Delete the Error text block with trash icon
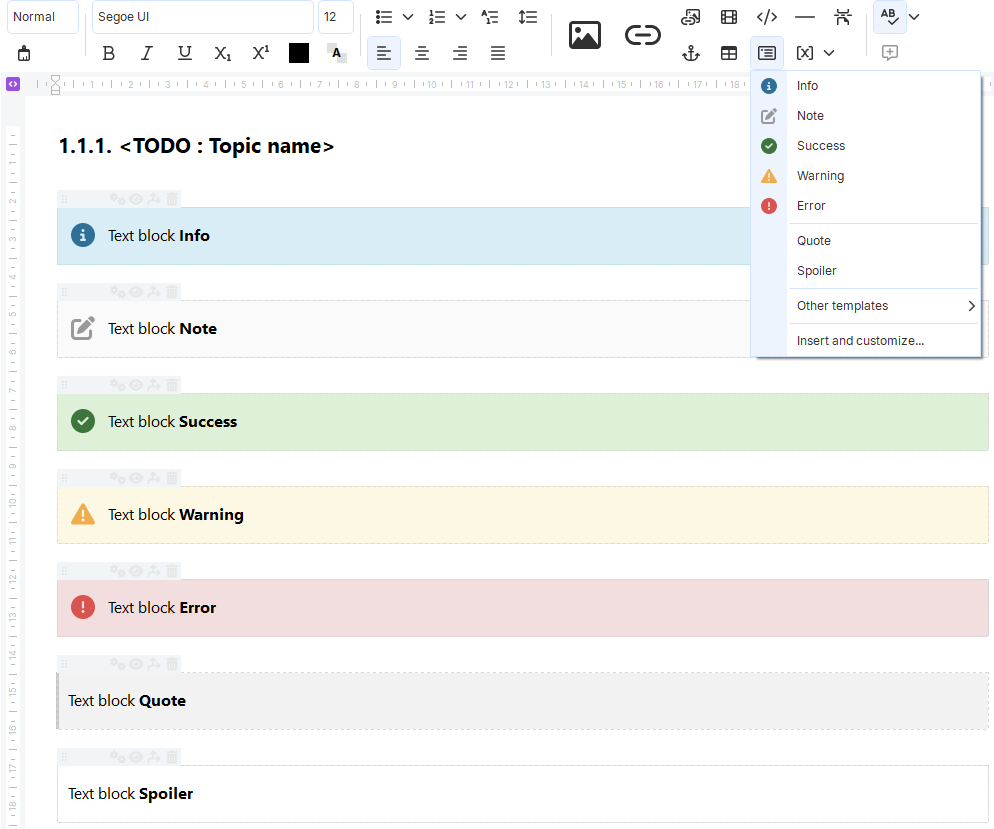Image resolution: width=994 pixels, height=829 pixels. [172, 571]
